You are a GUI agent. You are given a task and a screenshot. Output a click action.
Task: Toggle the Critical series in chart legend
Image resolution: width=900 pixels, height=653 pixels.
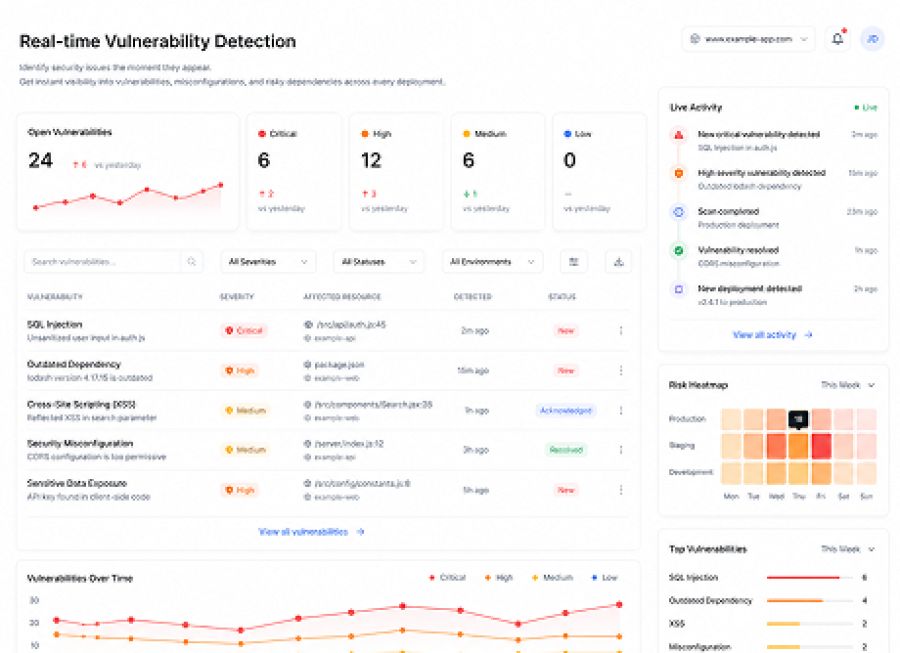pos(447,577)
